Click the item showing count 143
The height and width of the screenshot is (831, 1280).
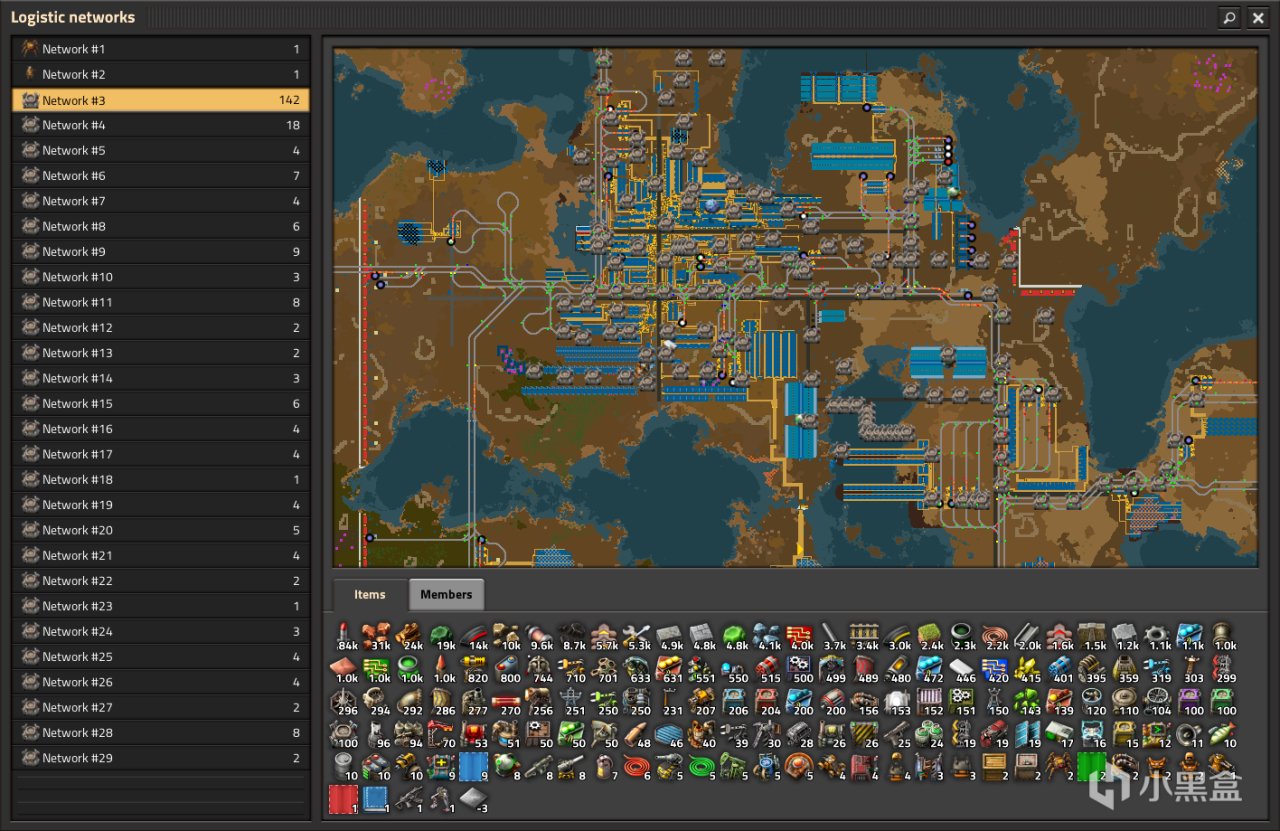pyautogui.click(x=1029, y=701)
